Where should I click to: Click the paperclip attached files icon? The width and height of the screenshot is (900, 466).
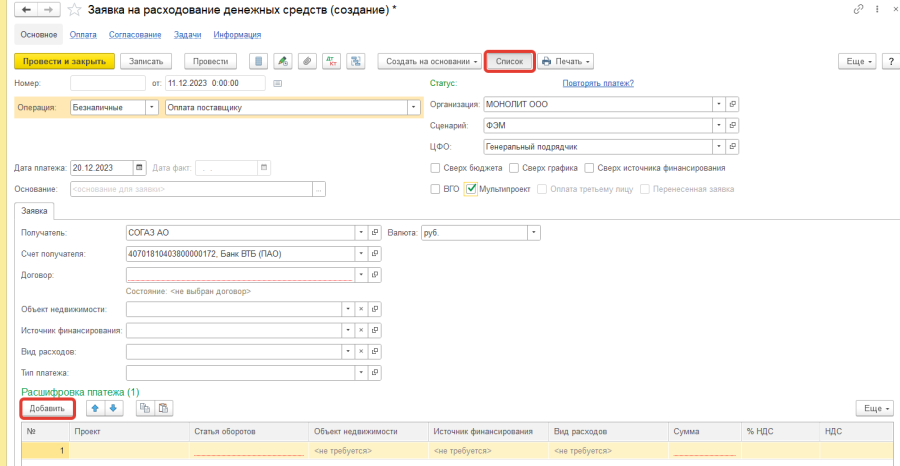[308, 61]
